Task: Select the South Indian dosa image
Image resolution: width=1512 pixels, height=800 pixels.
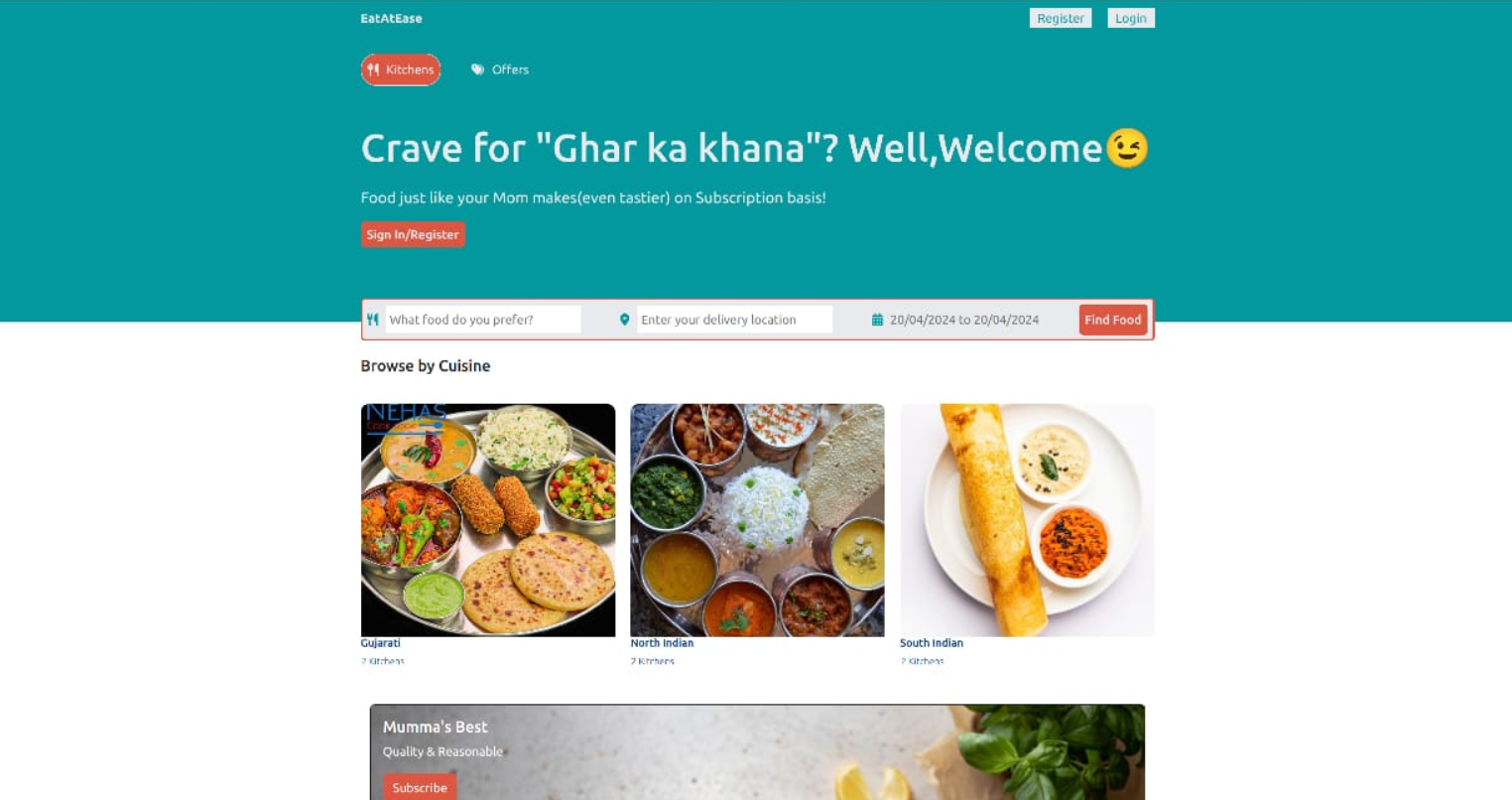Action: (x=1027, y=520)
